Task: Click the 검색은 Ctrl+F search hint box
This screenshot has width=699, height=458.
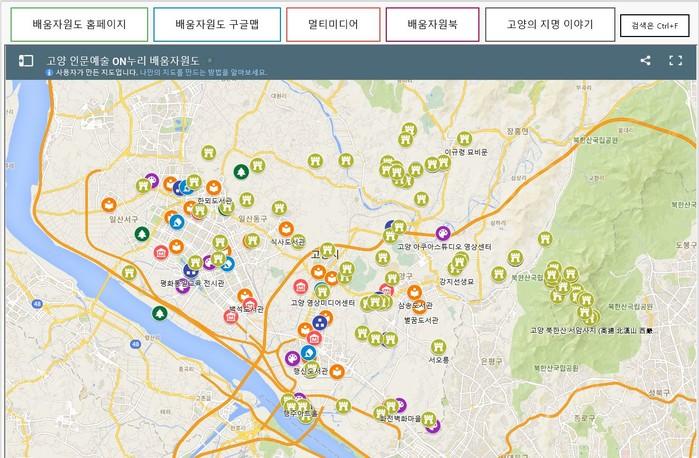Action: 654,26
